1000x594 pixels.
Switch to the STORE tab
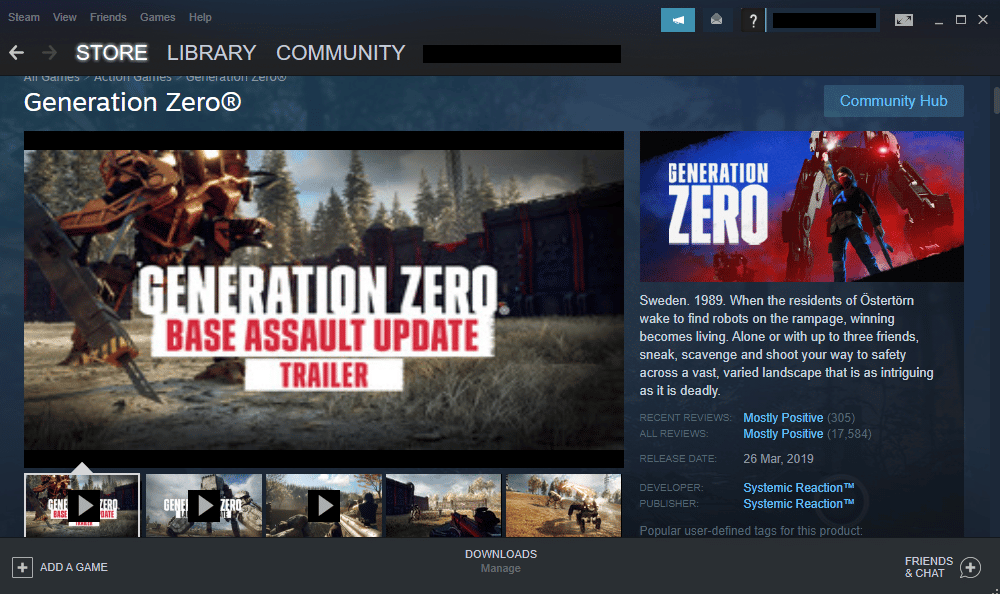(x=112, y=52)
